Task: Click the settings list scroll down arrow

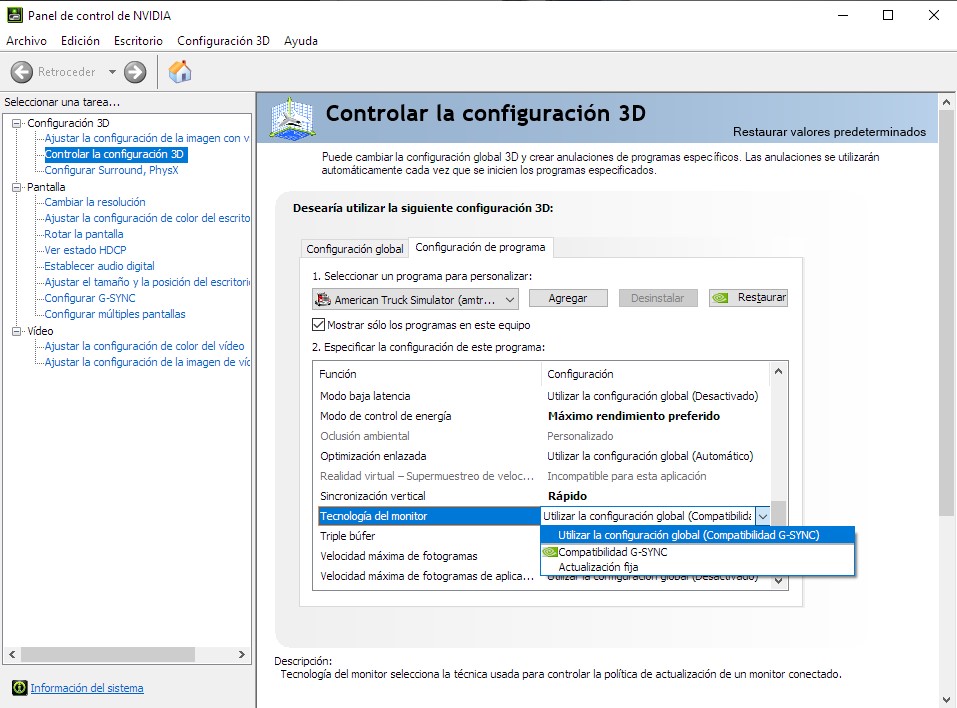Action: point(778,580)
